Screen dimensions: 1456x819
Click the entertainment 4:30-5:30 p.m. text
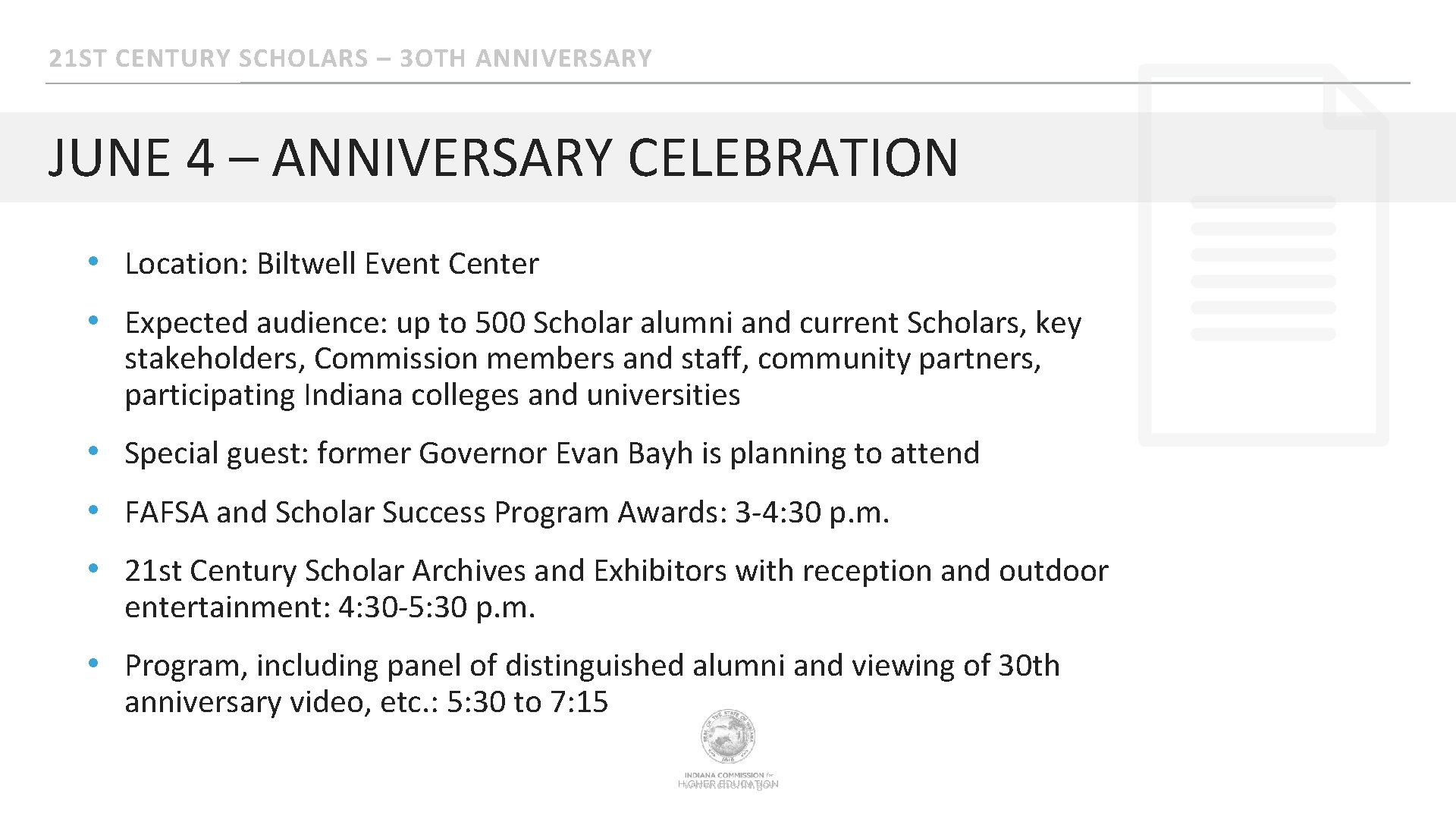point(330,607)
